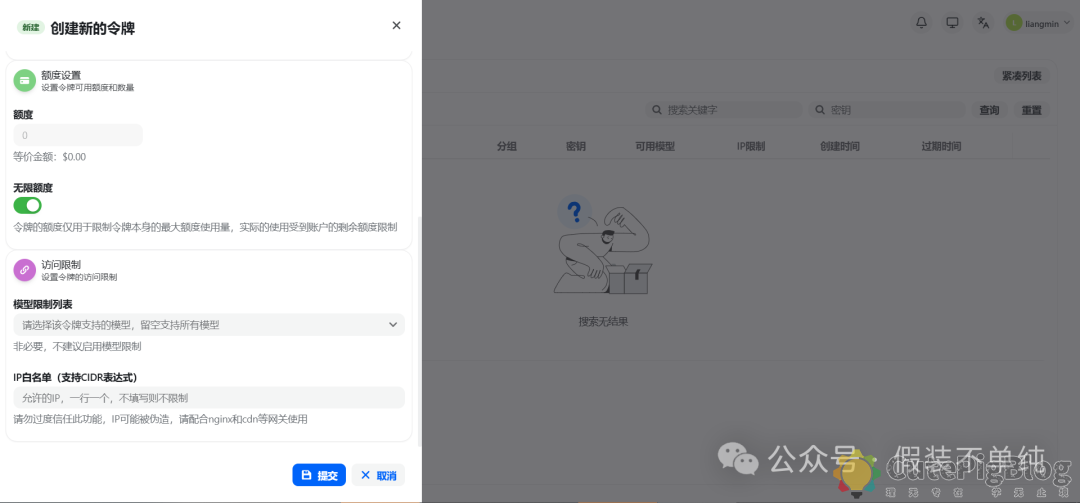
Task: Click the 访问限制 section heading
Action: 61,265
